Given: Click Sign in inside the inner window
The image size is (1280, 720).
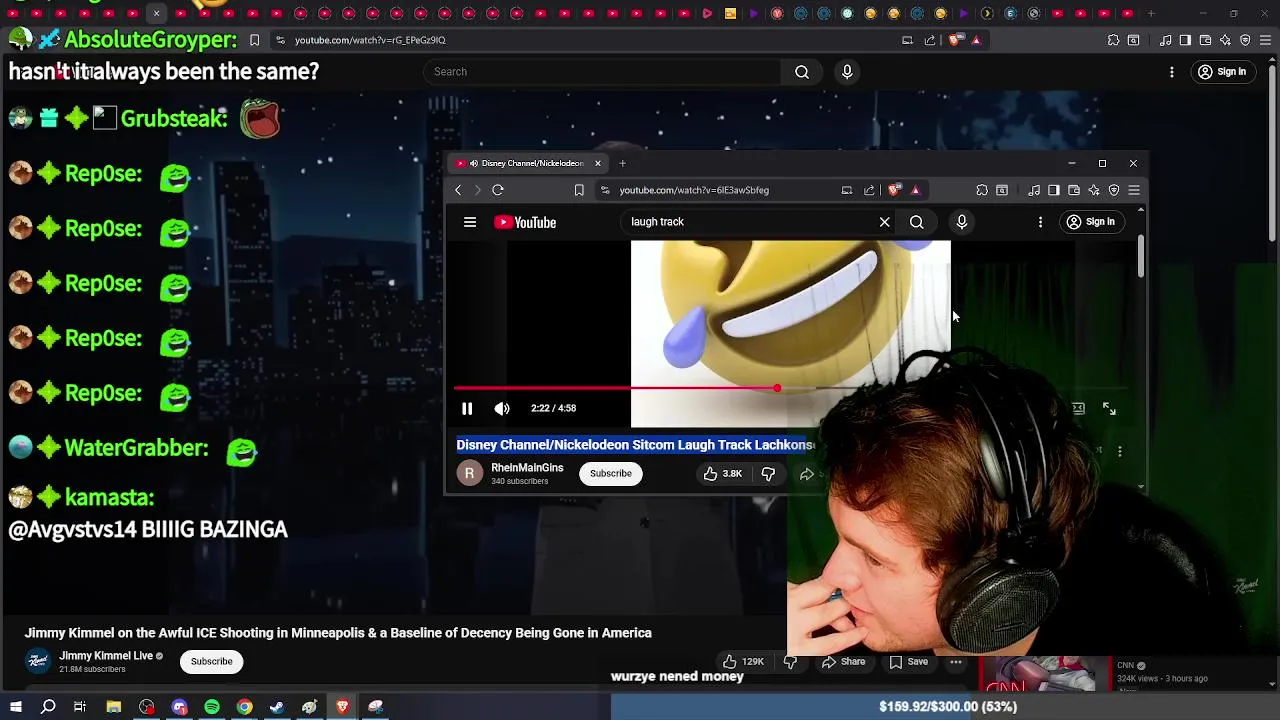Looking at the screenshot, I should (1090, 222).
